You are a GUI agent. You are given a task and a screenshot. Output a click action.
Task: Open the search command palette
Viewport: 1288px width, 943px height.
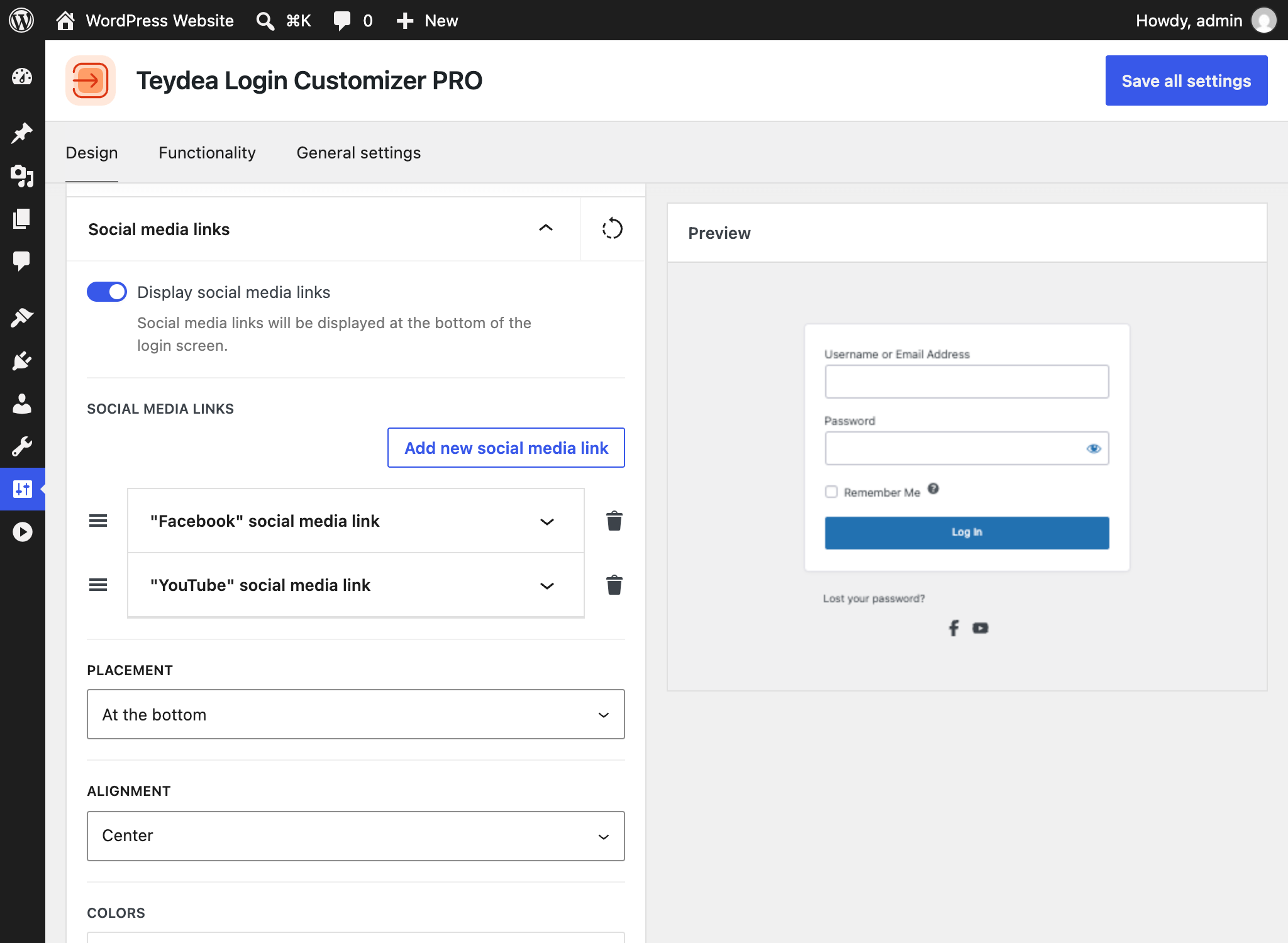point(284,20)
